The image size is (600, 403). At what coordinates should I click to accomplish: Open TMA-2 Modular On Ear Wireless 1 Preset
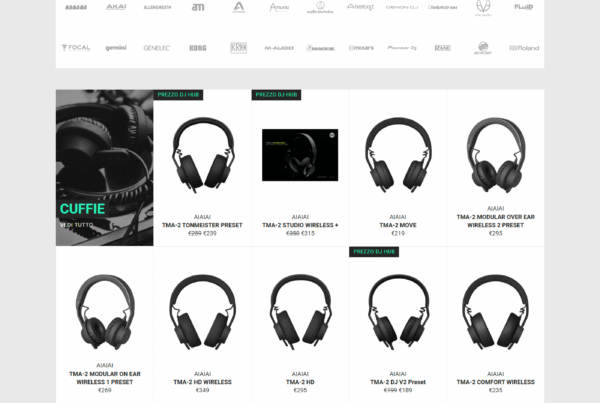[x=105, y=377]
